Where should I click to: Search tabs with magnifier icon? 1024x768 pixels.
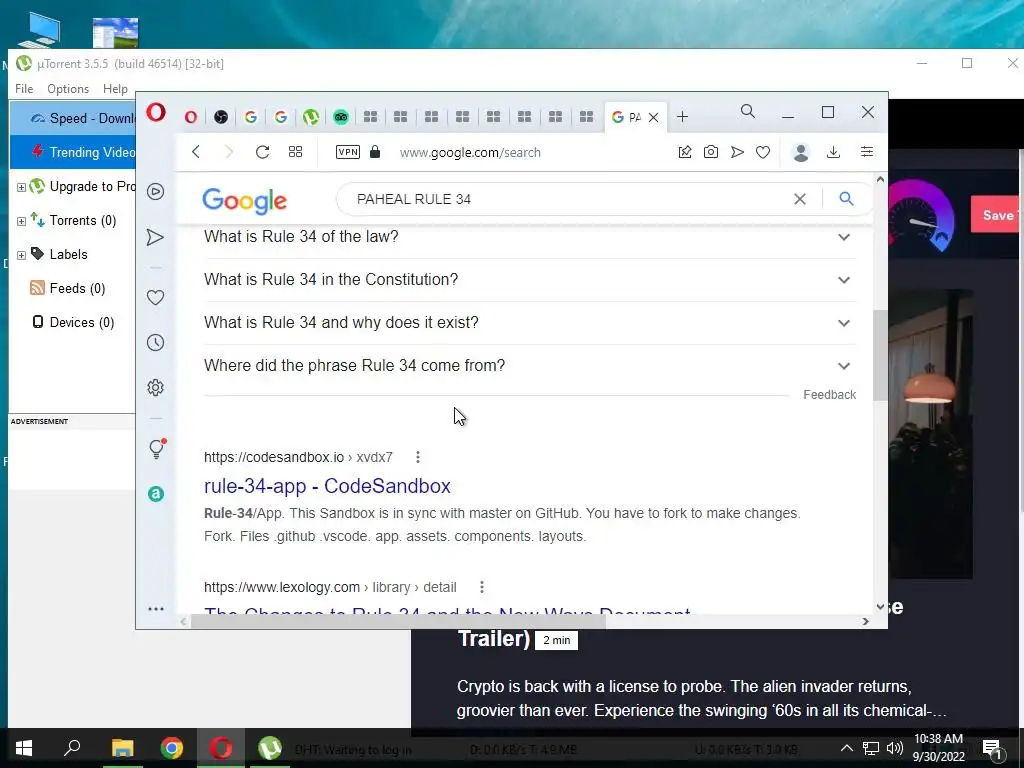pyautogui.click(x=748, y=112)
